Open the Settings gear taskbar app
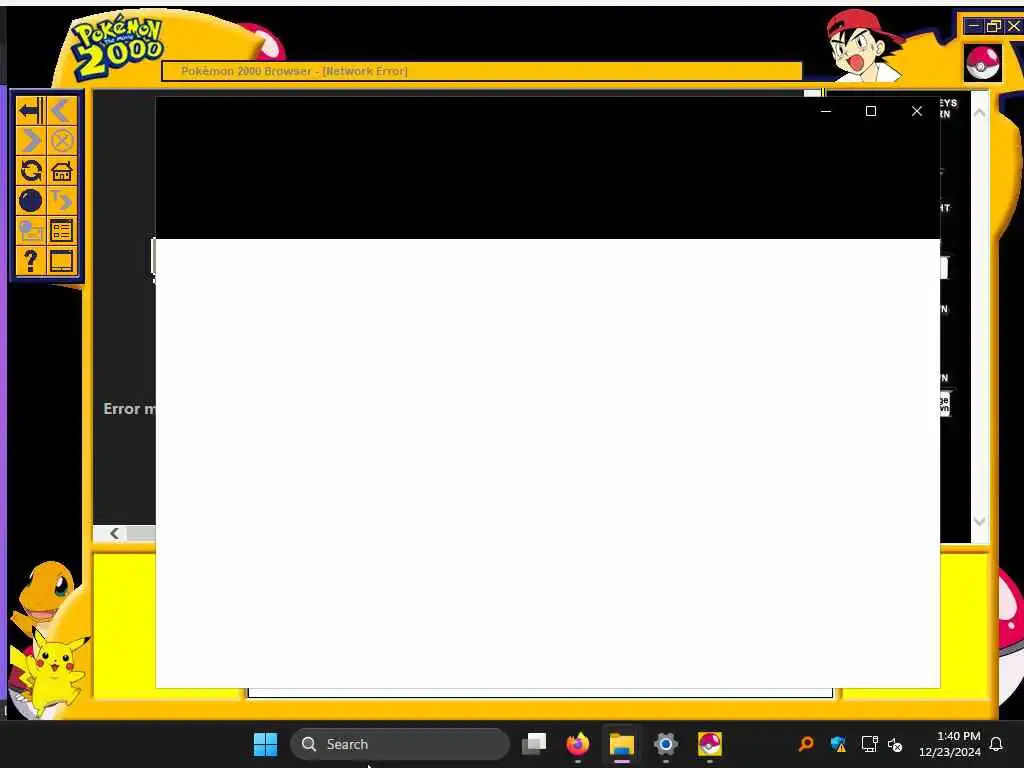 point(665,744)
